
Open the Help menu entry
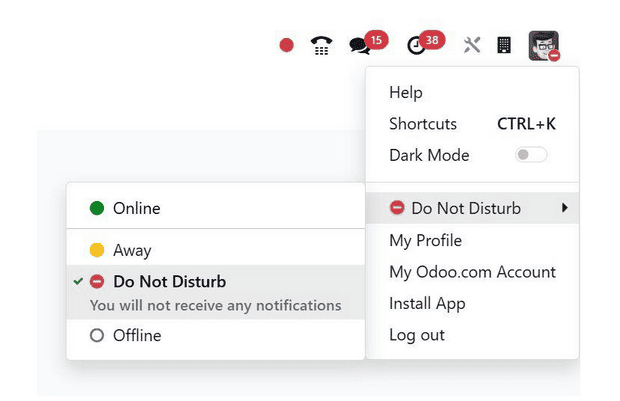406,93
